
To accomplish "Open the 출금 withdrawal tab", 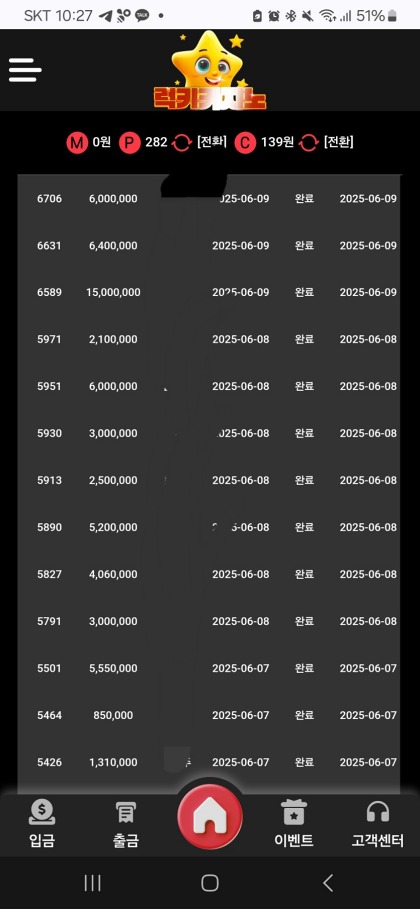I will (126, 823).
